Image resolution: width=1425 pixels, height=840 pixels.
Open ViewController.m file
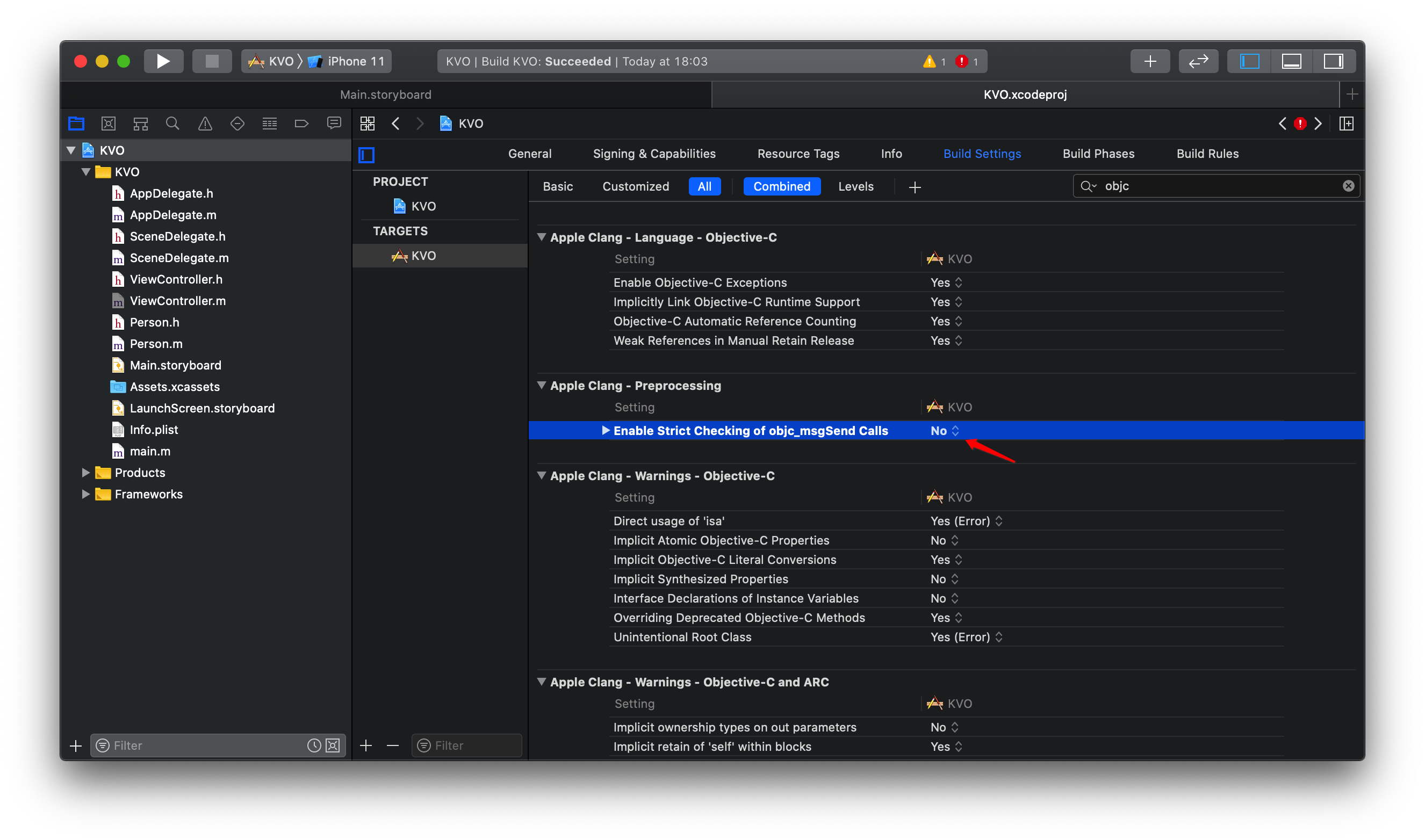(177, 301)
